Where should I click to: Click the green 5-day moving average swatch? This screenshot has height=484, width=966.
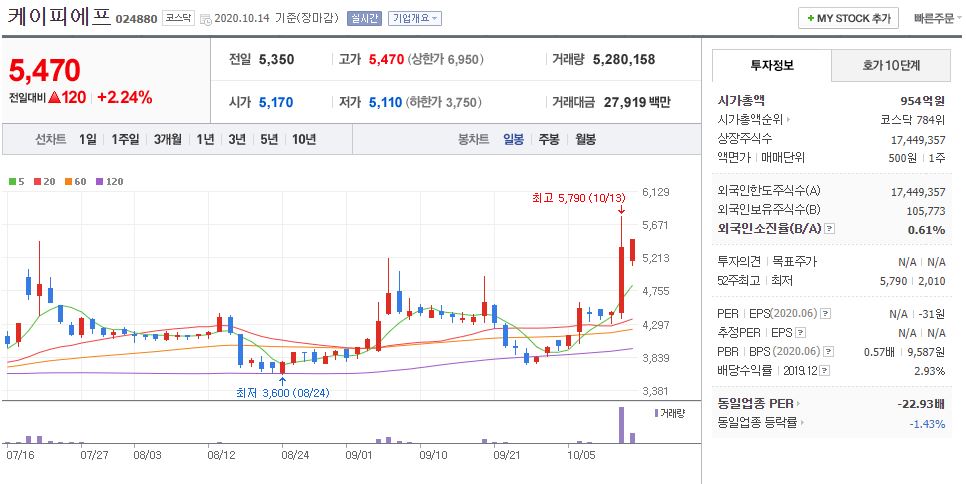pyautogui.click(x=12, y=182)
